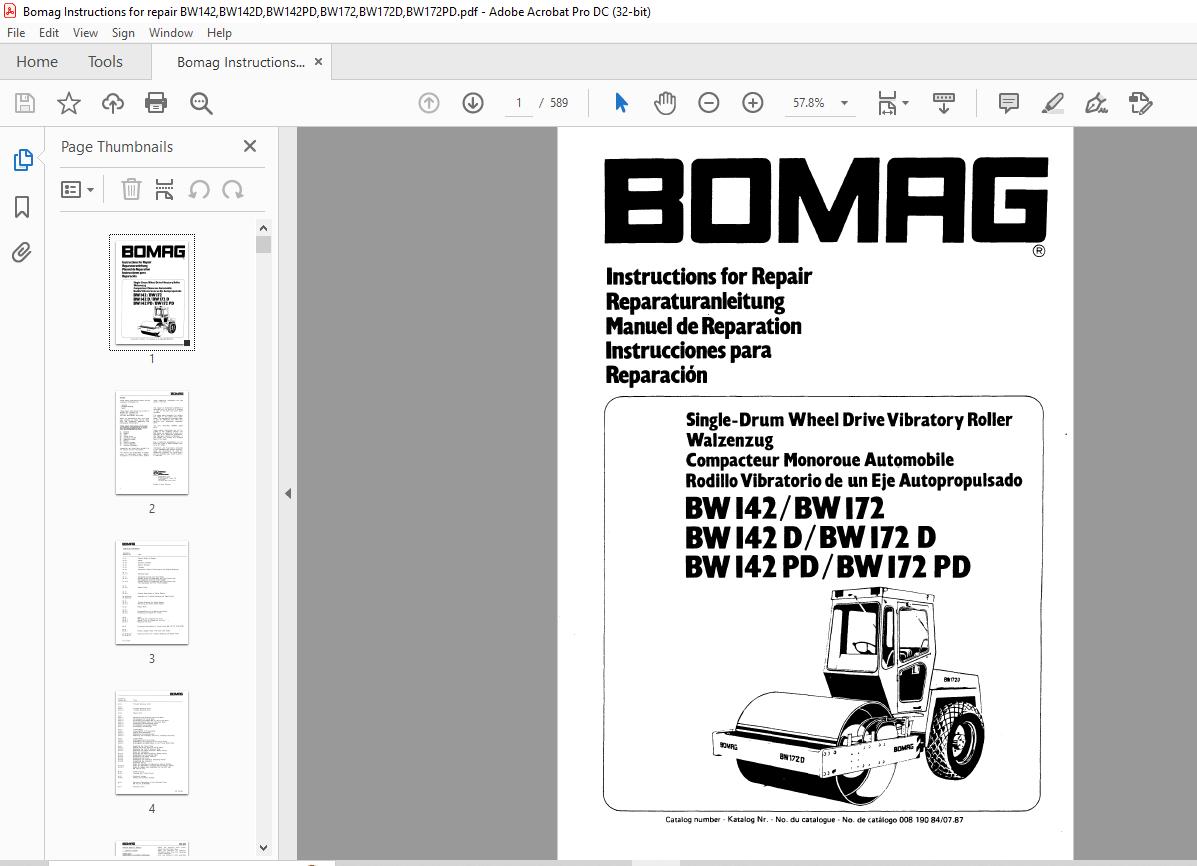Click the fit page scrolling icon

(x=887, y=103)
